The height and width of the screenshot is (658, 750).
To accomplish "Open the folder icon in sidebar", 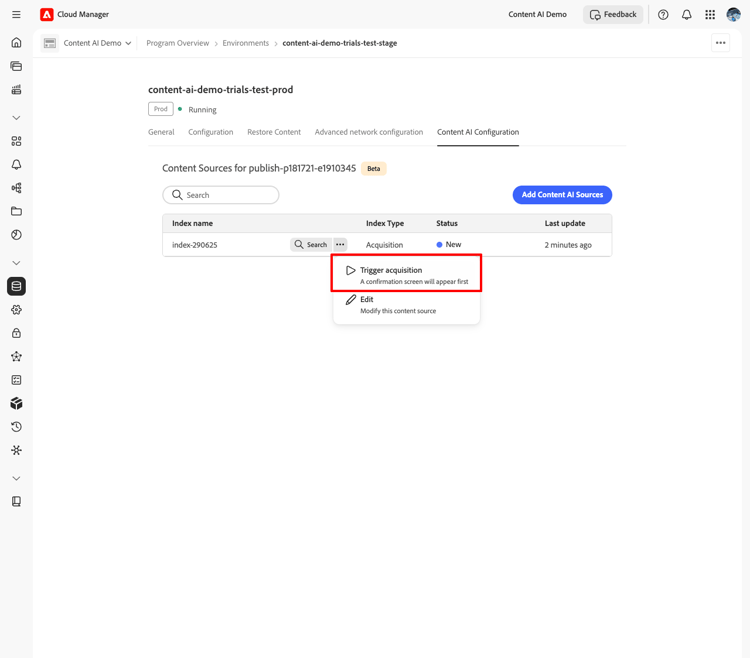I will pos(16,211).
